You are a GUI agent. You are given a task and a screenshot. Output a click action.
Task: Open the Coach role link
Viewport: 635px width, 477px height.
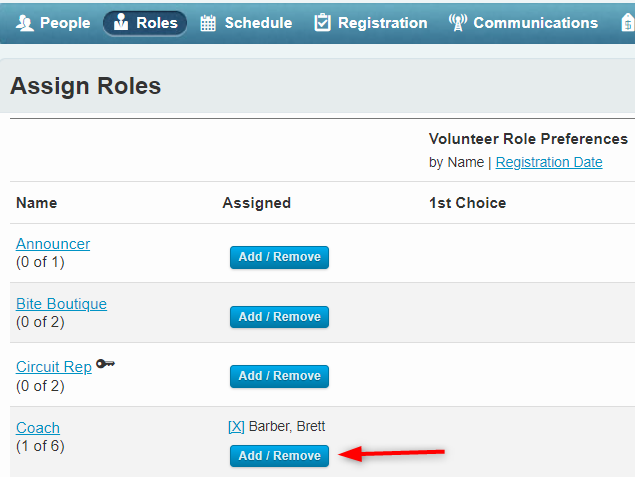tap(38, 428)
